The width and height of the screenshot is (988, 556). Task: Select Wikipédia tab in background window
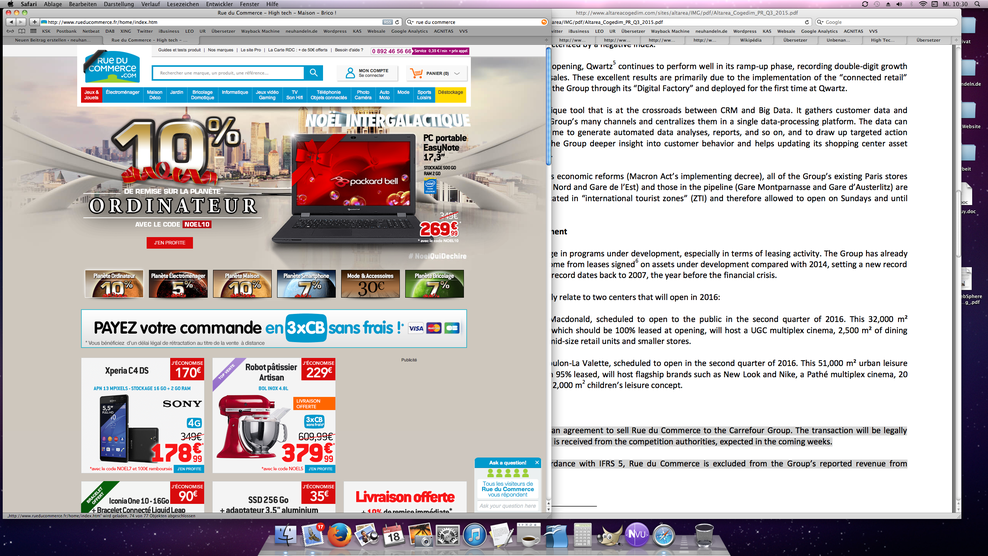(750, 40)
